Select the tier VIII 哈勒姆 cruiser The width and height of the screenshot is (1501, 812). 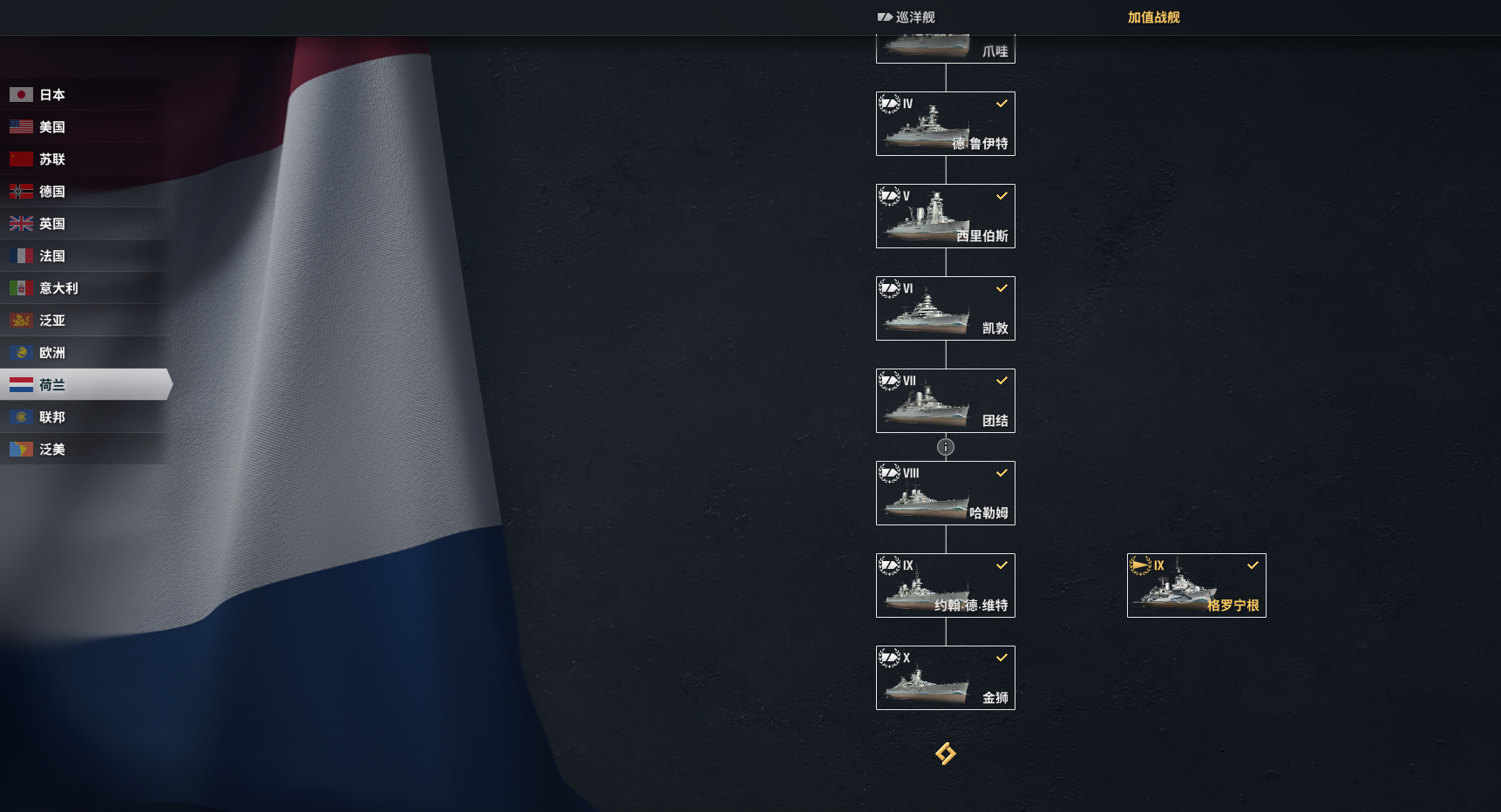[x=946, y=493]
